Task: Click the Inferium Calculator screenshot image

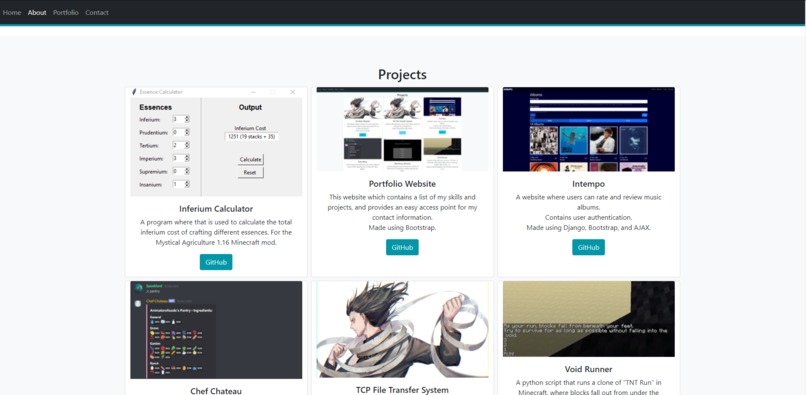Action: click(x=216, y=141)
